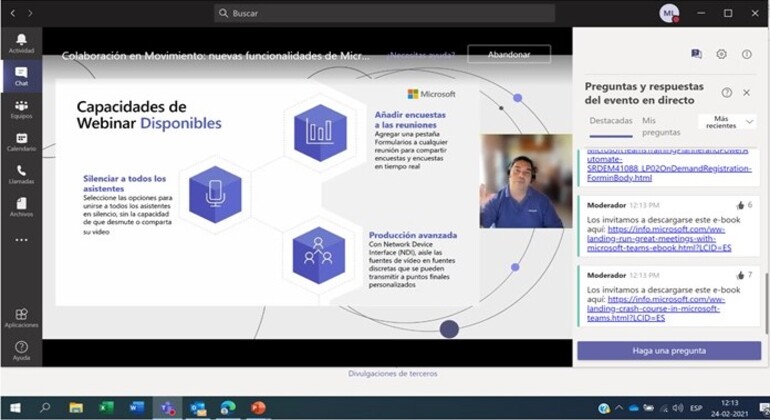This screenshot has width=770, height=420.
Task: Open Microsoft Teams taskbar icon
Action: [x=167, y=408]
